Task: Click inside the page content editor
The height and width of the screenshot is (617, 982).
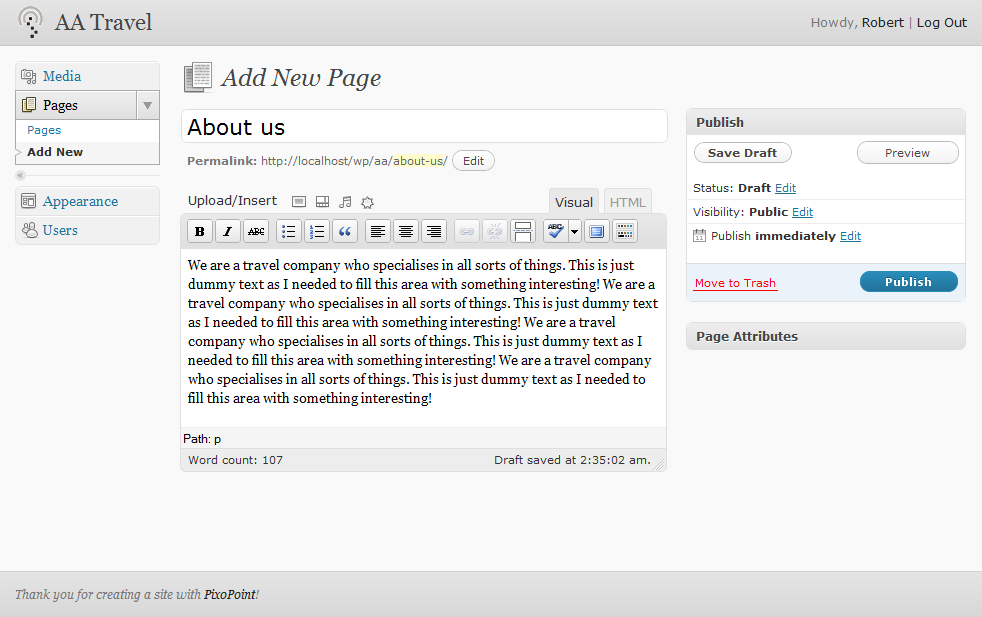Action: [x=423, y=337]
